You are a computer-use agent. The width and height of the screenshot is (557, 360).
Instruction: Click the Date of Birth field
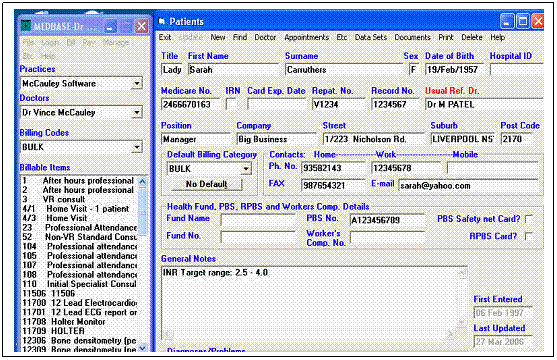click(454, 70)
